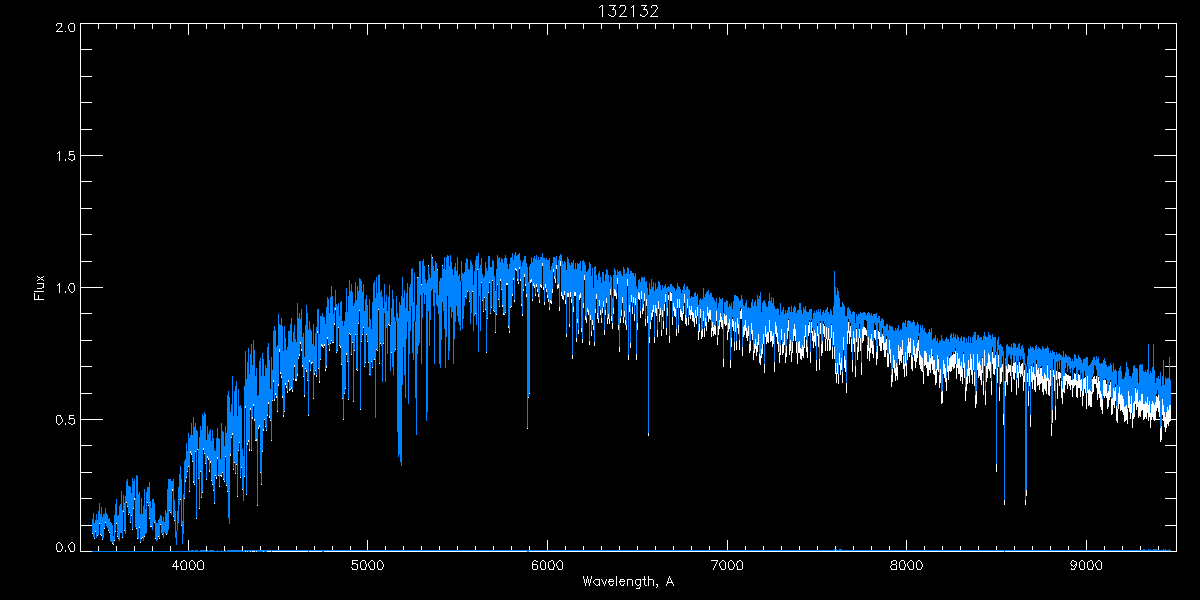Image resolution: width=1200 pixels, height=600 pixels.
Task: Click the absorption line bottom near 5890 A
Action: pos(528,428)
